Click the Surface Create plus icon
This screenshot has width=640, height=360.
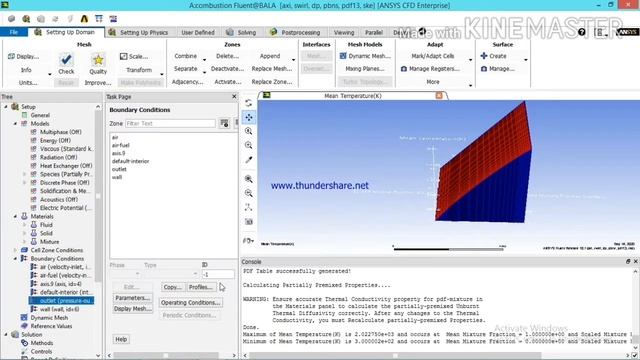(484, 56)
